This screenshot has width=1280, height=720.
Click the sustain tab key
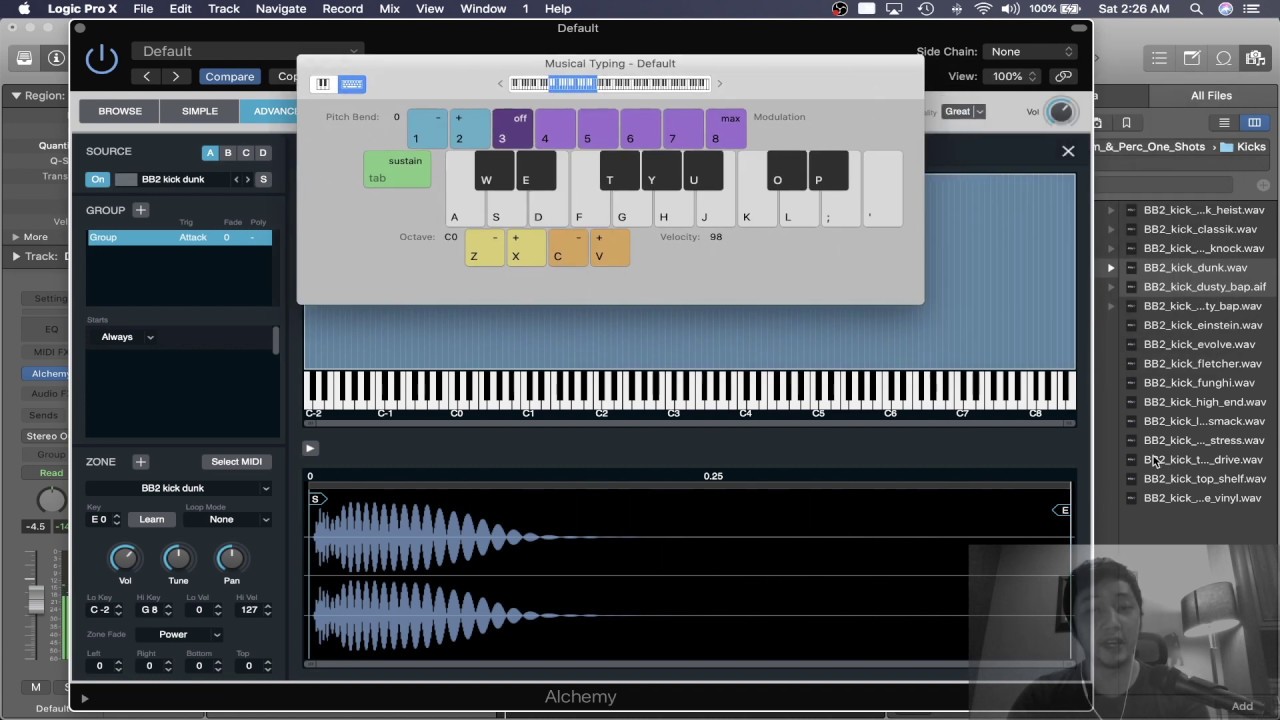(x=397, y=170)
